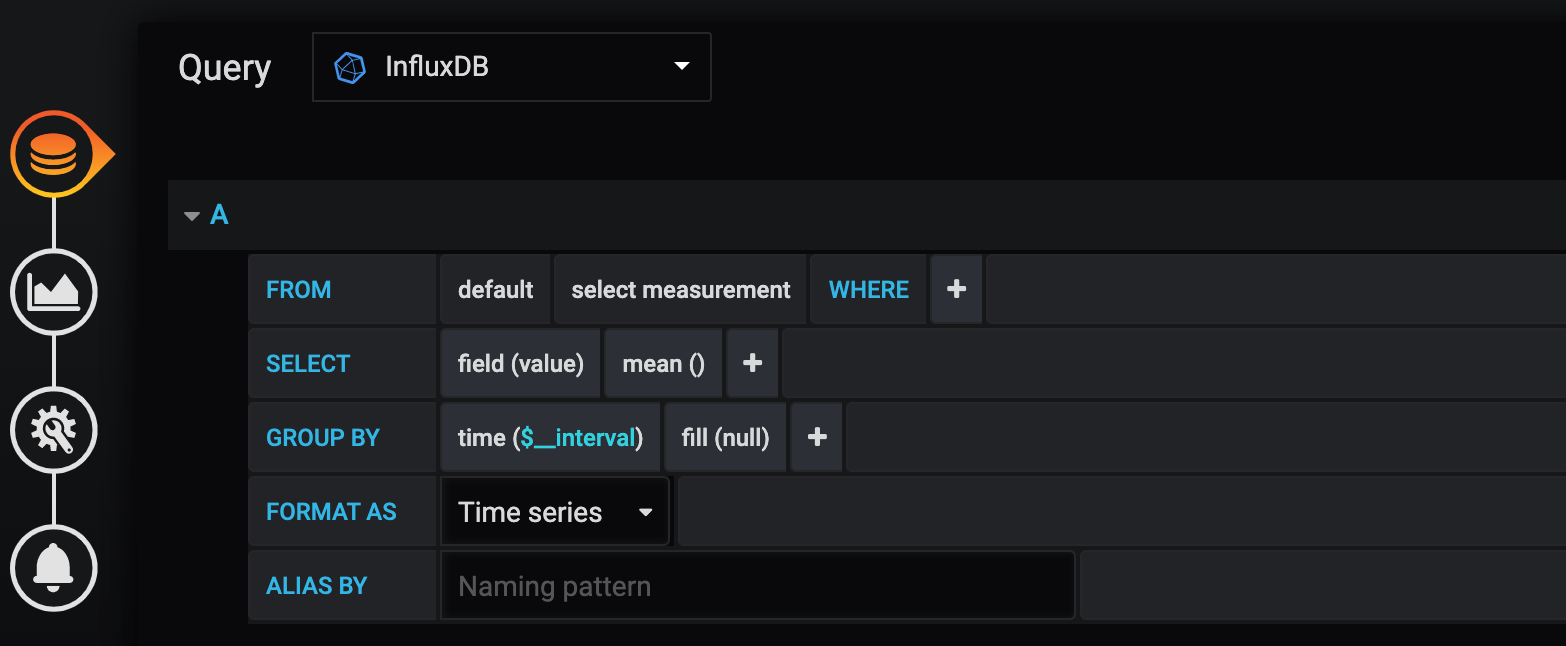
Task: Focus the ALIAS BY naming pattern field
Action: 757,586
